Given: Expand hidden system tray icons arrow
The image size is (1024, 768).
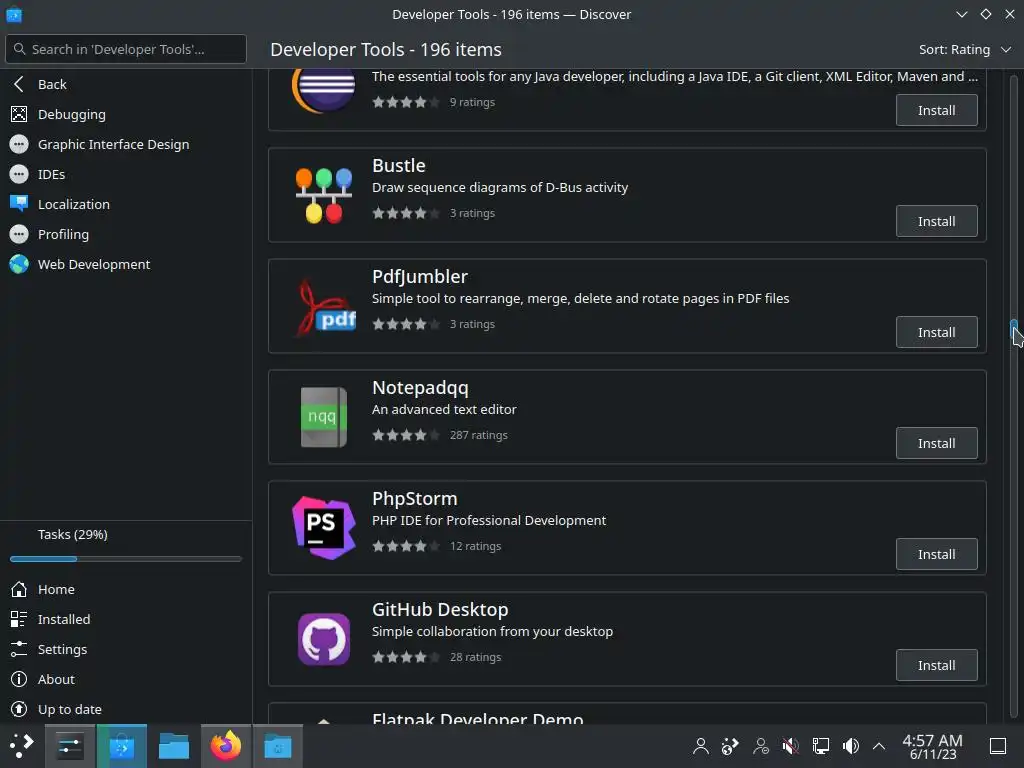Looking at the screenshot, I should click(879, 746).
